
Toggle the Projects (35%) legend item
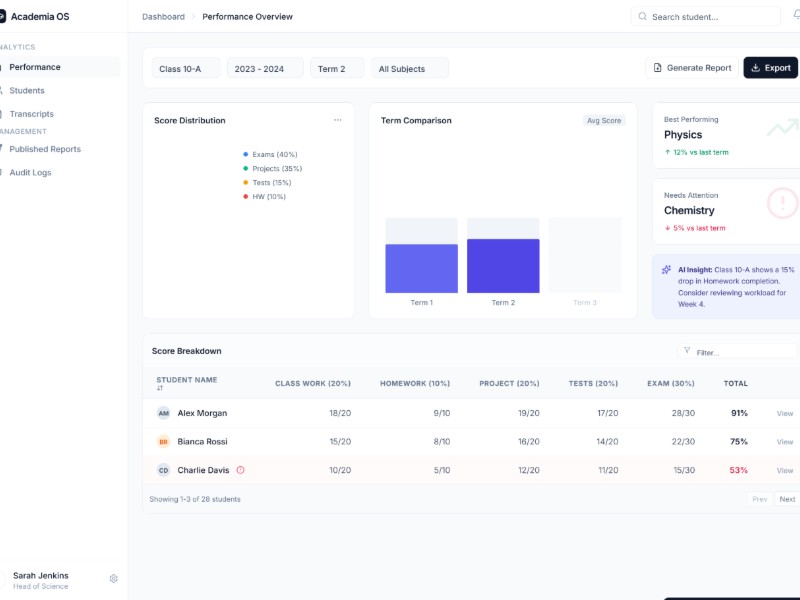(272, 169)
